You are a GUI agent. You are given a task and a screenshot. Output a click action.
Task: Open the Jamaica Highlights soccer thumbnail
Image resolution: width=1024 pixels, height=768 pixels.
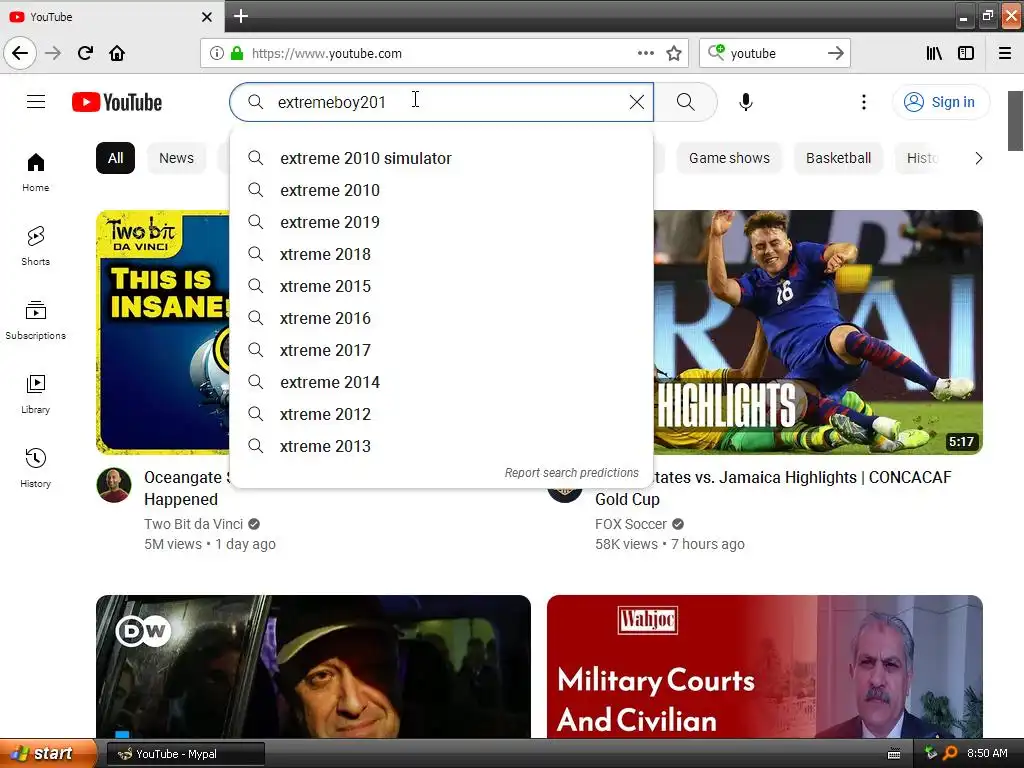(818, 332)
